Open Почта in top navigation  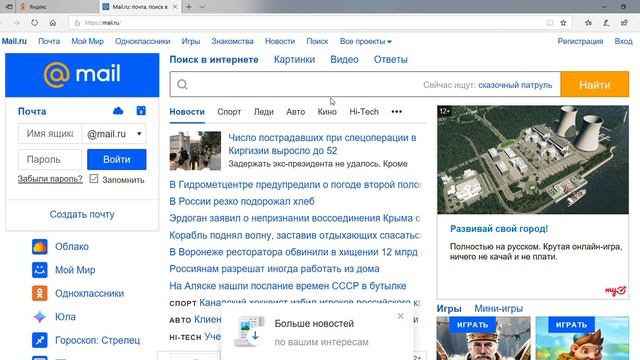coord(49,41)
